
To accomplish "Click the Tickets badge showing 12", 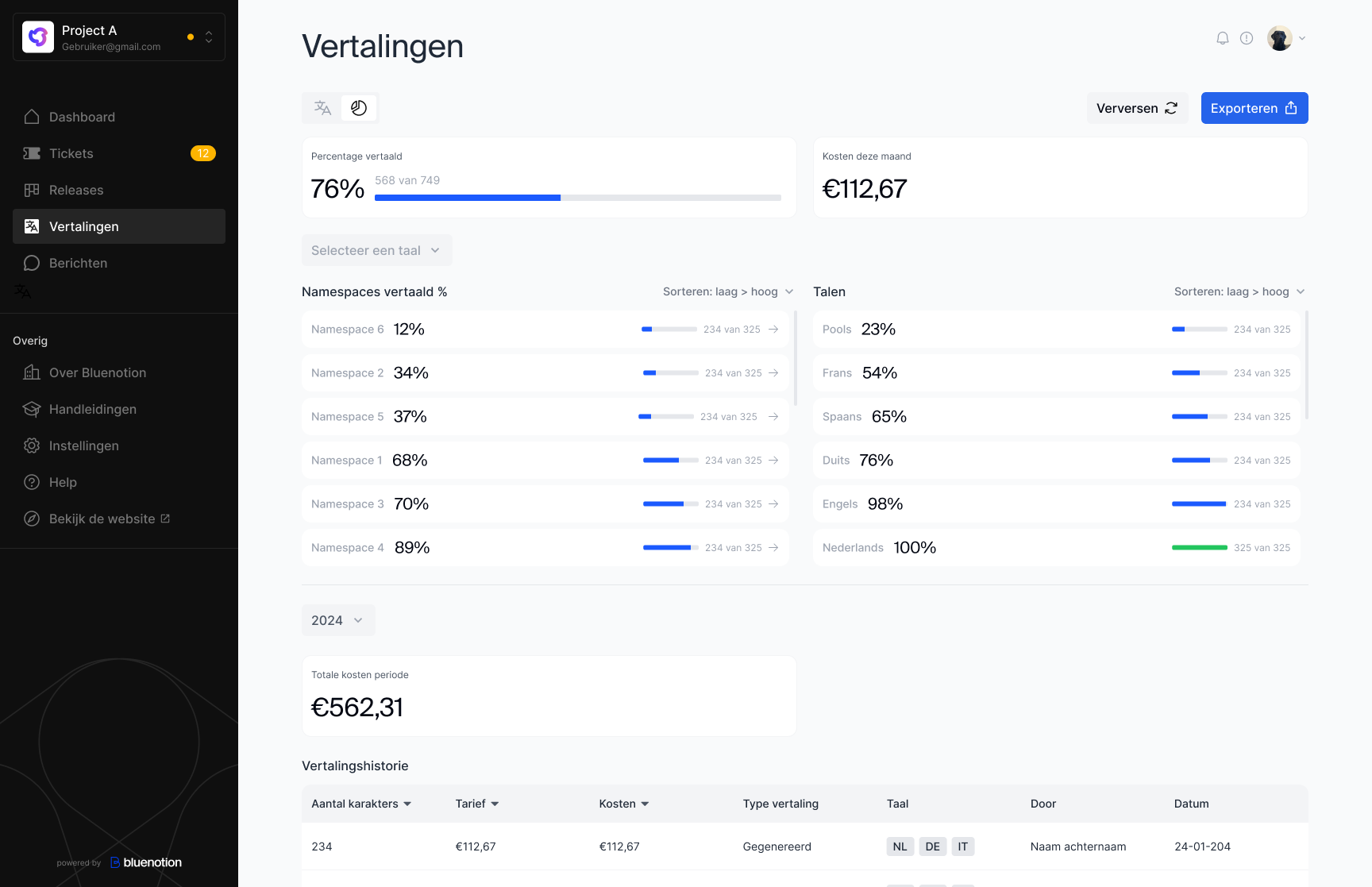I will [x=203, y=153].
